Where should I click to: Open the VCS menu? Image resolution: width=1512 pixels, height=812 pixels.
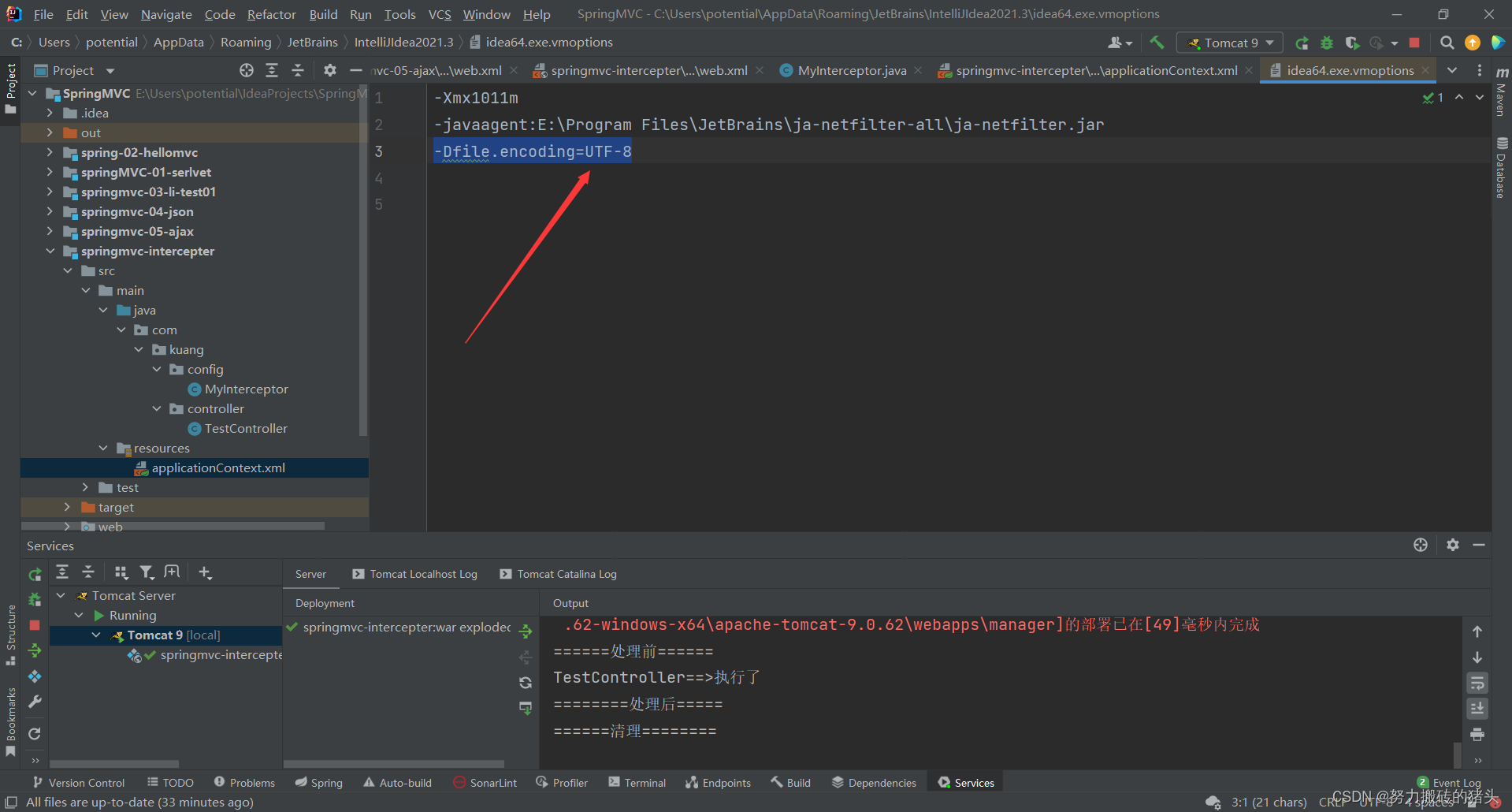coord(440,14)
